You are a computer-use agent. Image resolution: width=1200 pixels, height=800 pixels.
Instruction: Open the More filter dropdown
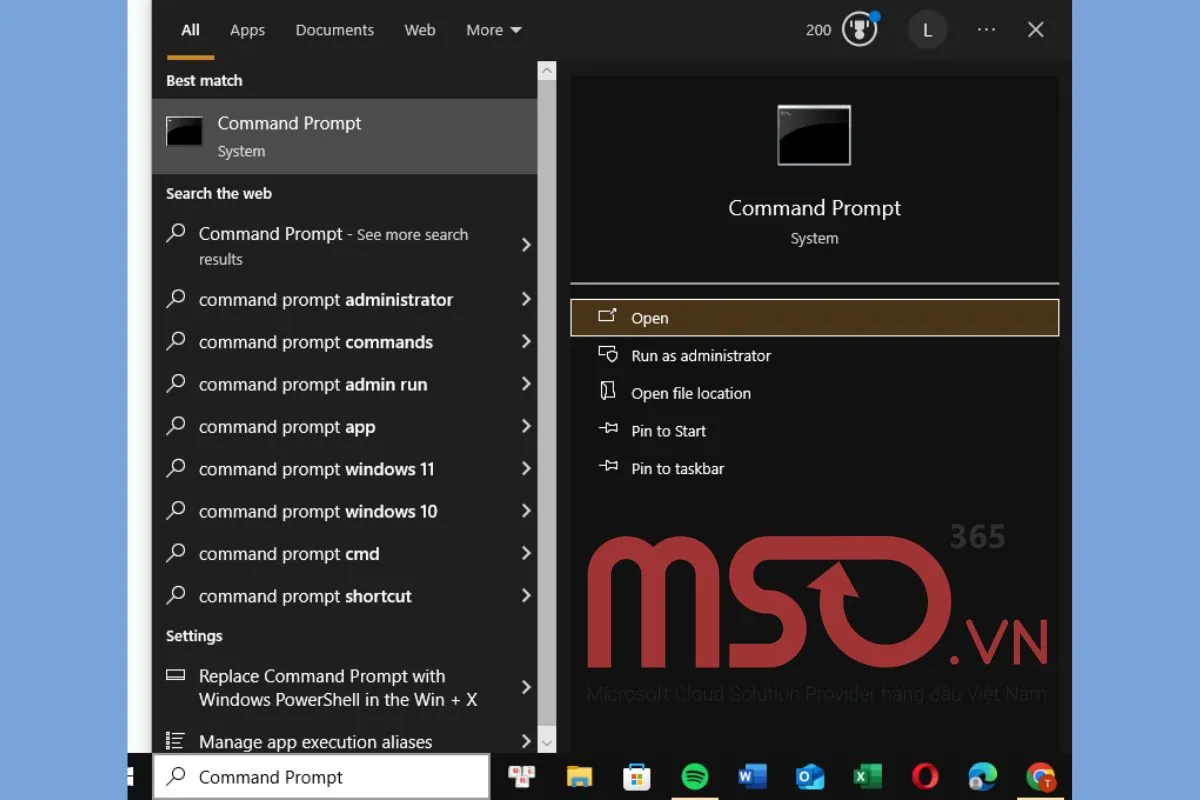coord(494,30)
